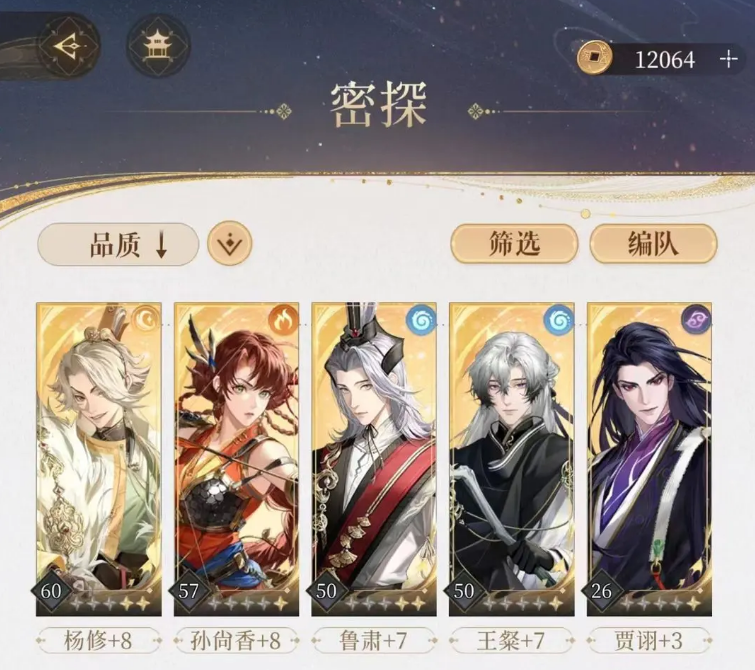755x670 pixels.
Task: Open the 筛选 filter options
Action: 514,244
